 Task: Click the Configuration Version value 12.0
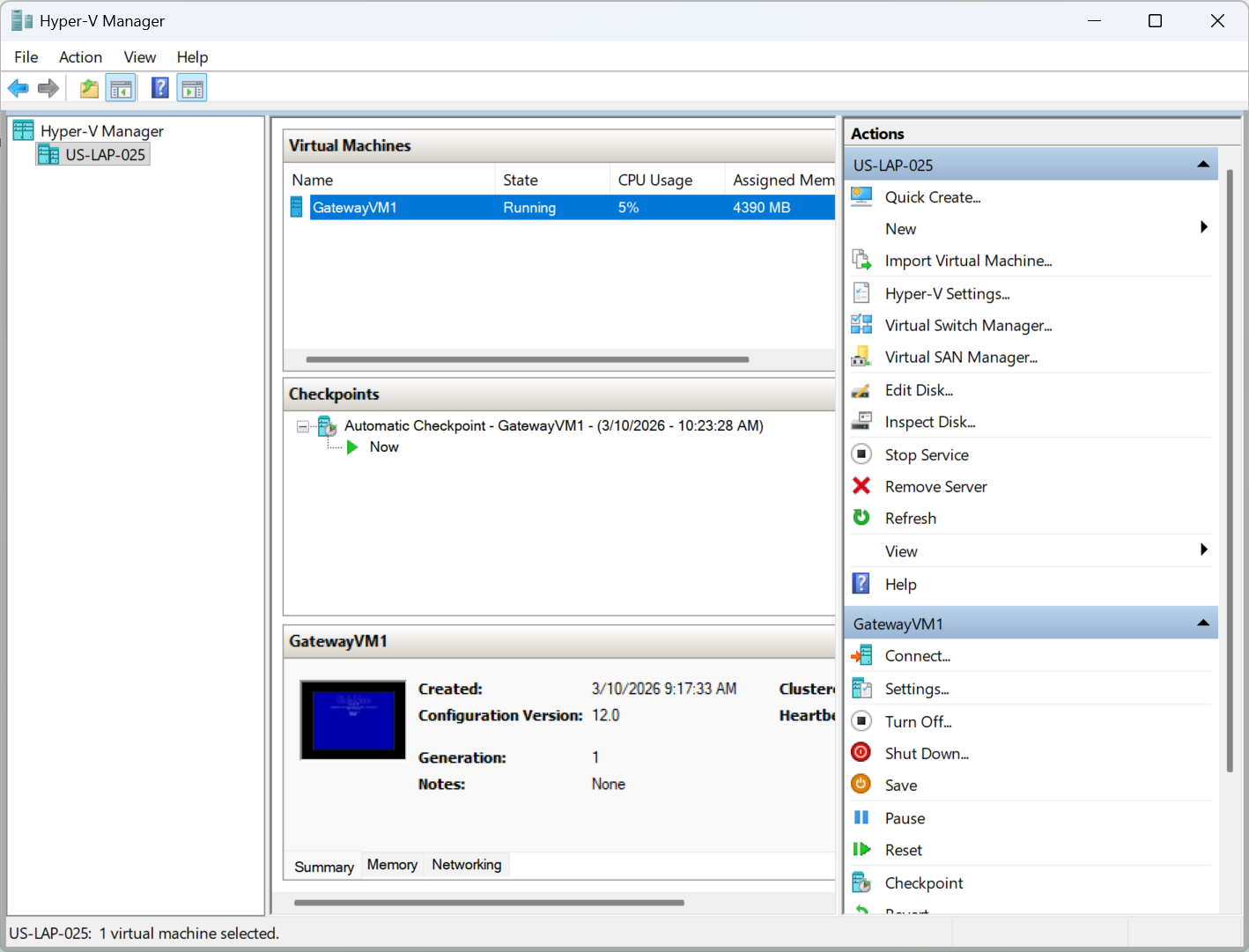605,715
